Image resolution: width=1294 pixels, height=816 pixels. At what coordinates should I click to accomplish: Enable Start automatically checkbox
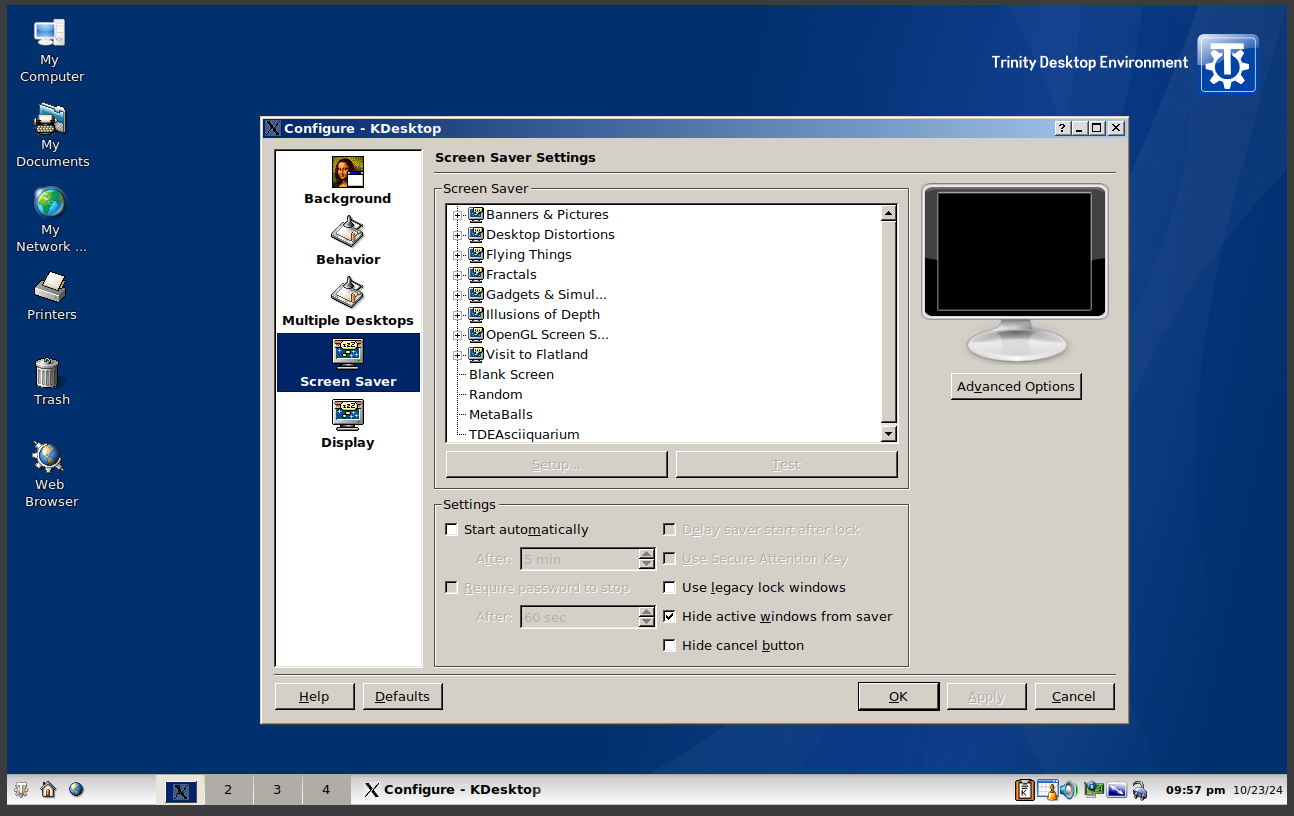(x=452, y=530)
